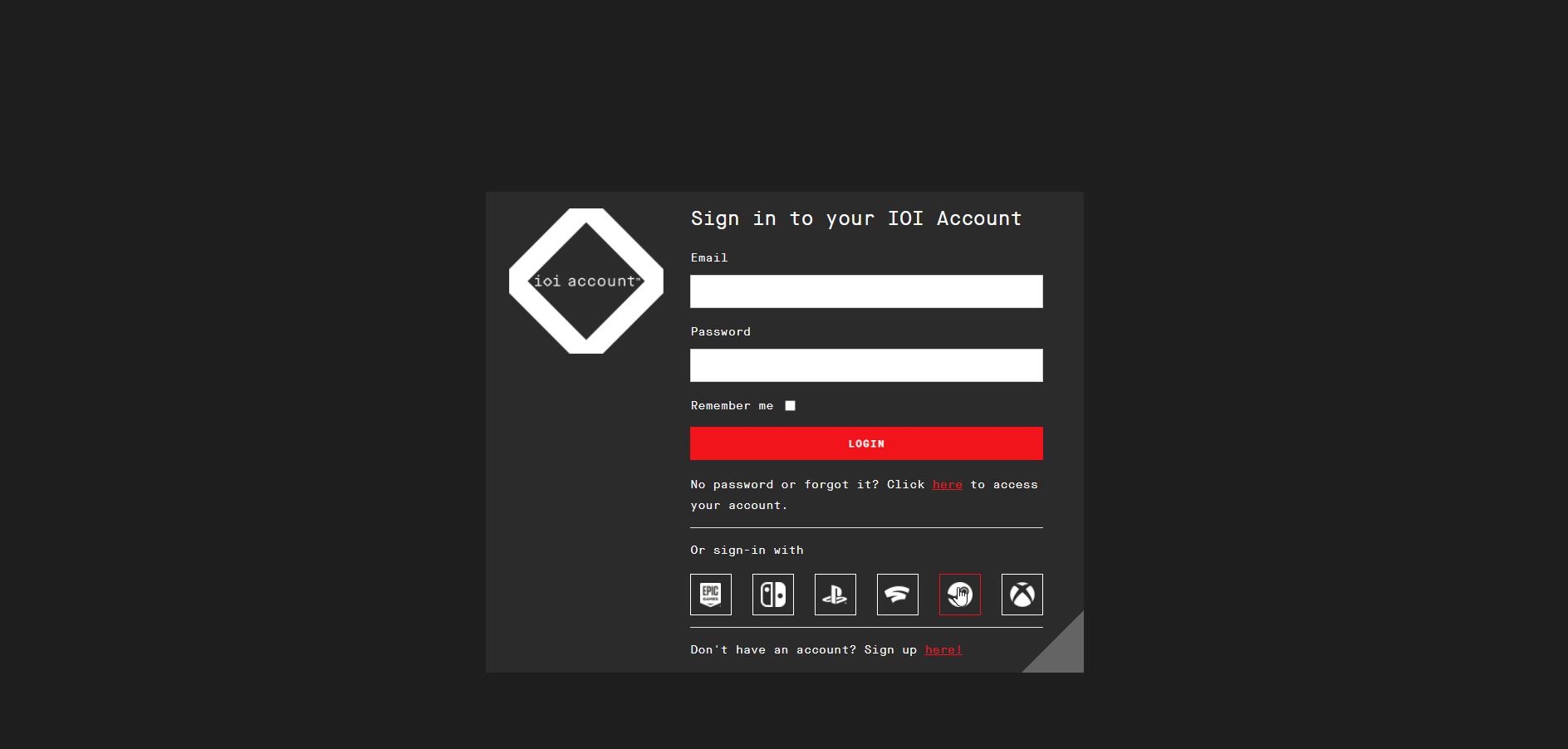Image resolution: width=1568 pixels, height=749 pixels.
Task: Click the red LOGIN button
Action: coord(866,443)
